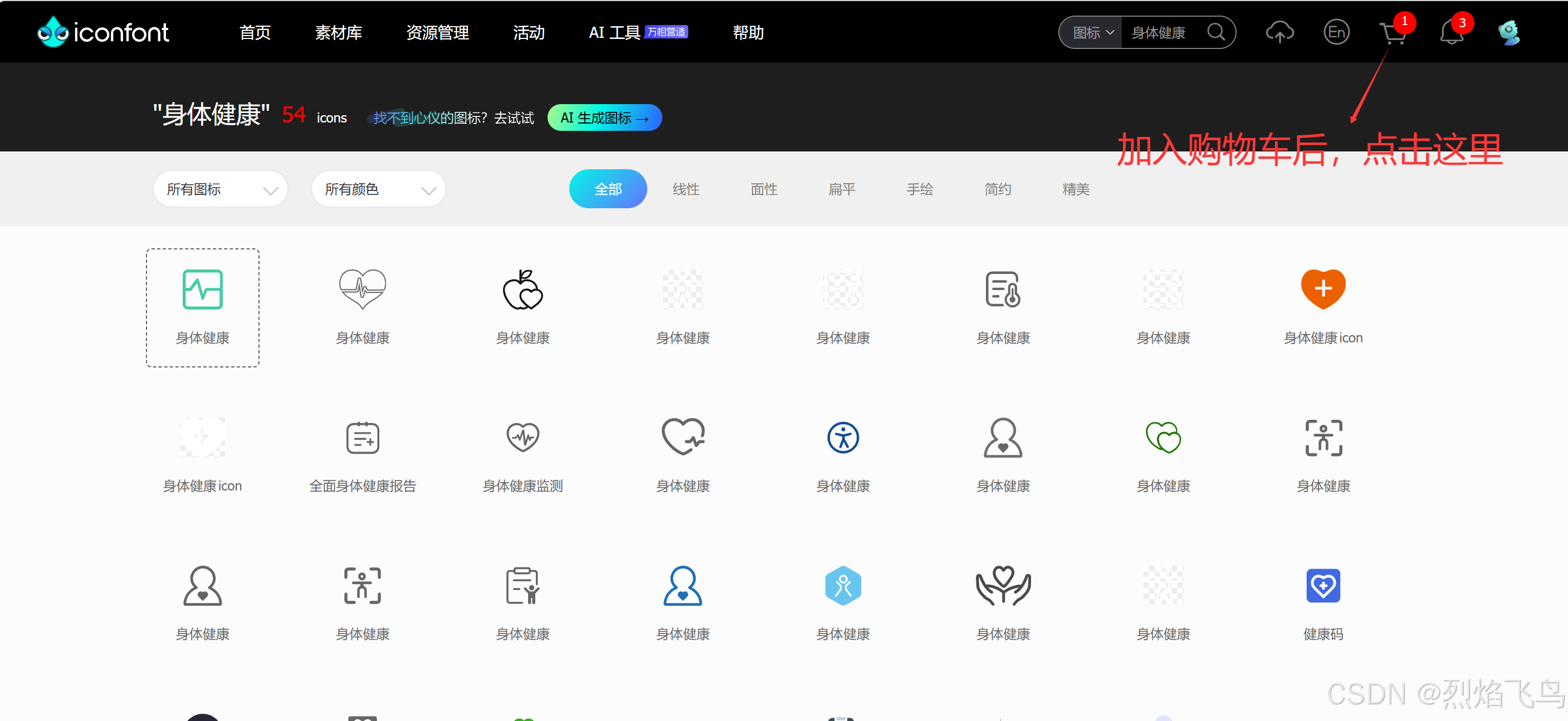Switch language with the En icon

1336,32
